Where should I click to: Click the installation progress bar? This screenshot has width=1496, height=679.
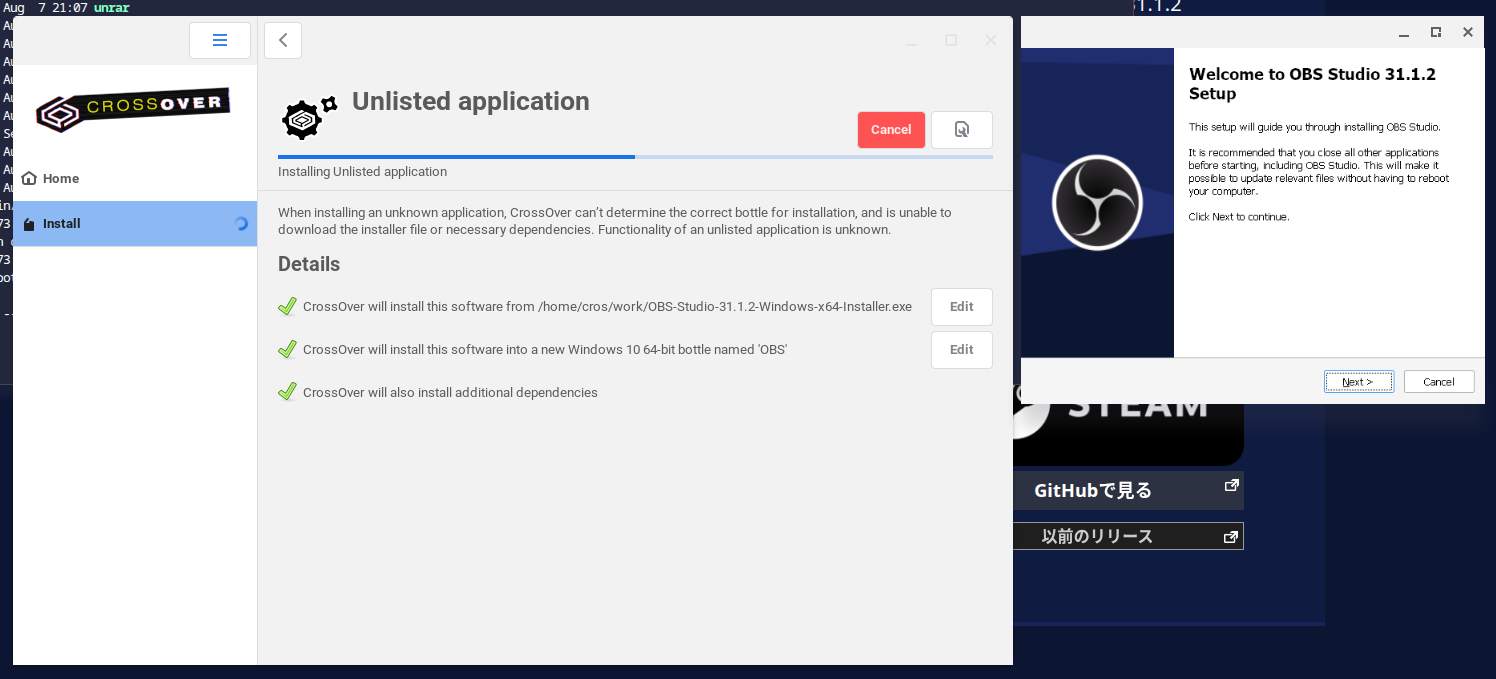[x=635, y=157]
